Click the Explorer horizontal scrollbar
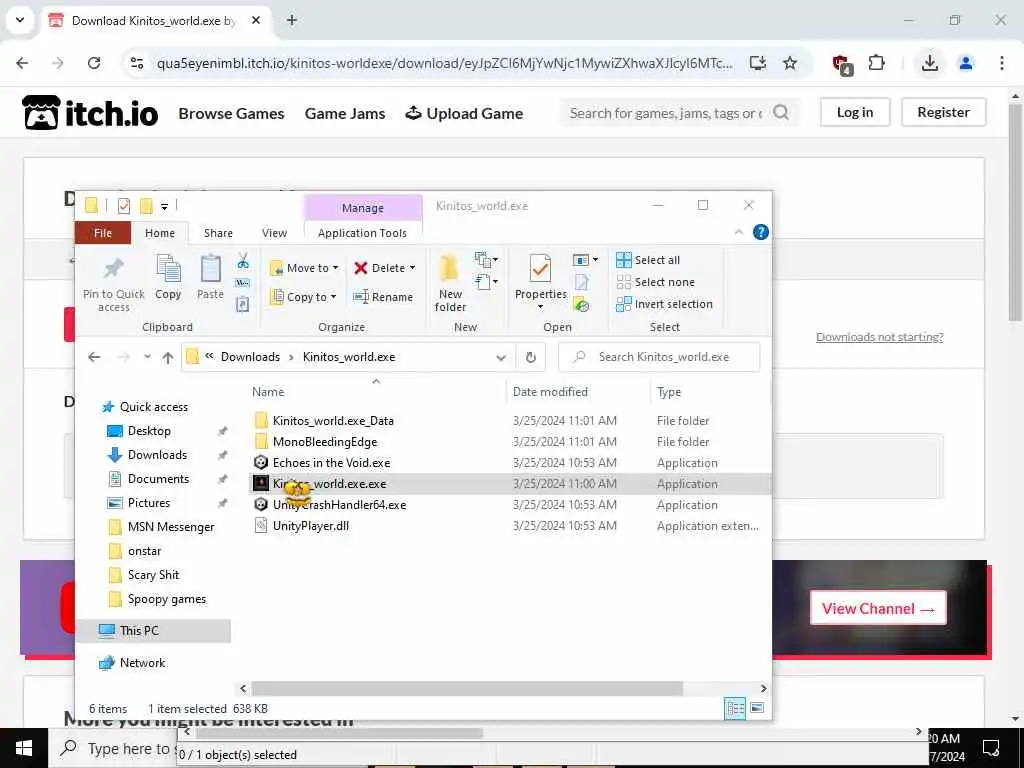 467,688
